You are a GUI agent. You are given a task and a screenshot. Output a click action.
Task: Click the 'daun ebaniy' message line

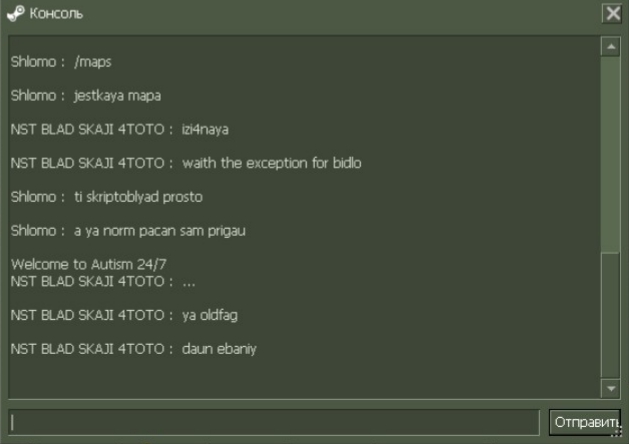coord(134,349)
